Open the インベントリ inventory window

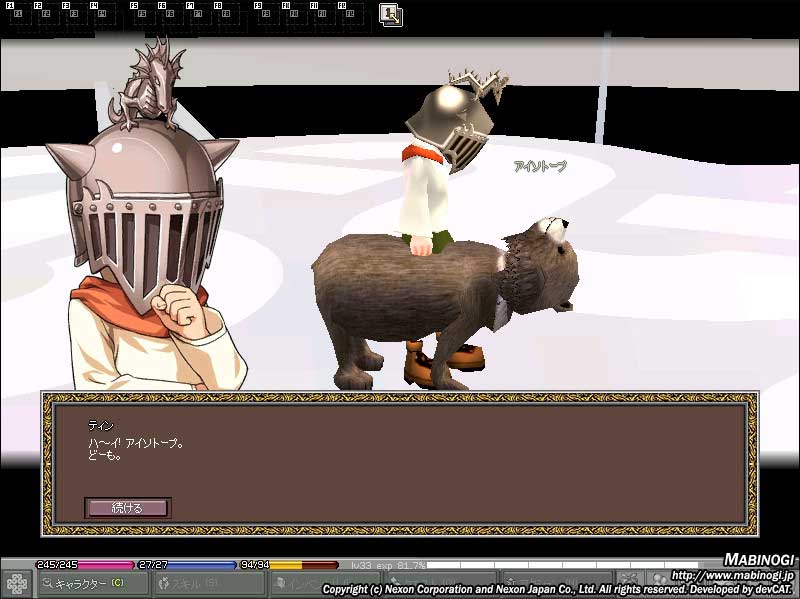point(324,583)
